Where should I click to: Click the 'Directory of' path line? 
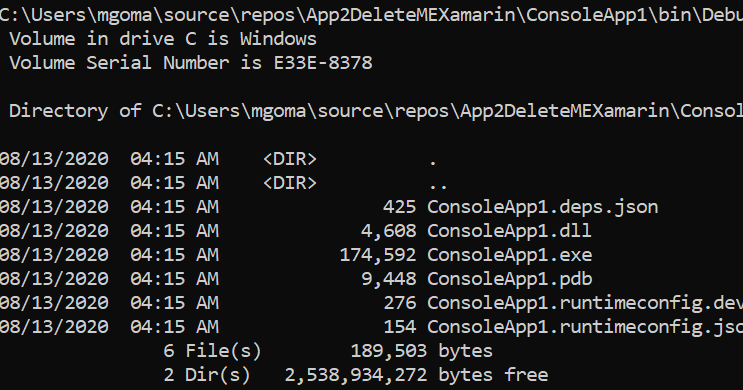pyautogui.click(x=376, y=111)
